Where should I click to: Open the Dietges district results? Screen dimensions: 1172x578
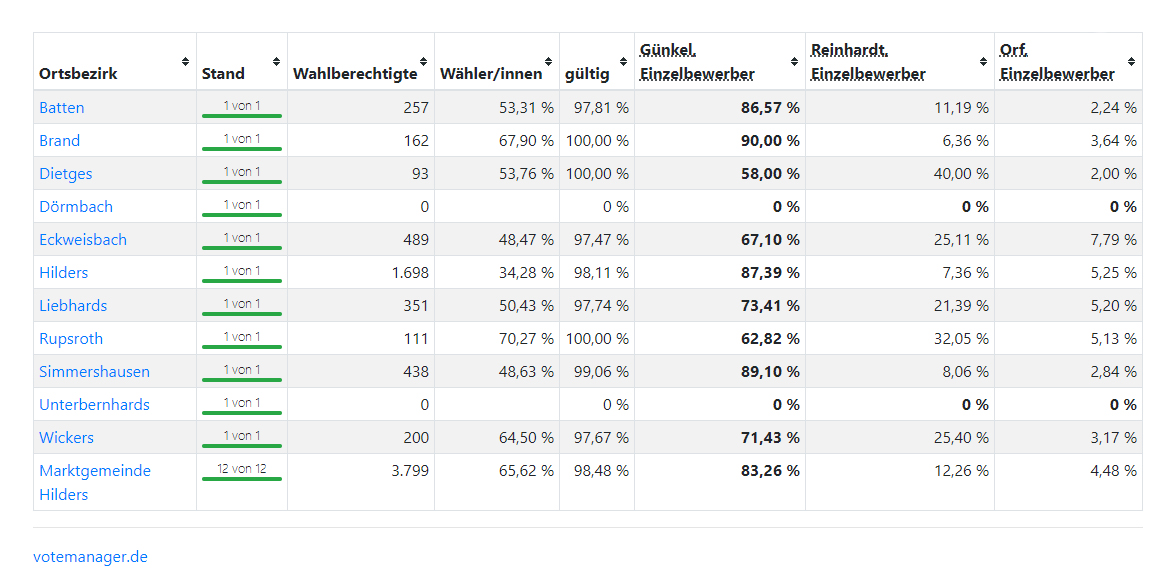(66, 174)
